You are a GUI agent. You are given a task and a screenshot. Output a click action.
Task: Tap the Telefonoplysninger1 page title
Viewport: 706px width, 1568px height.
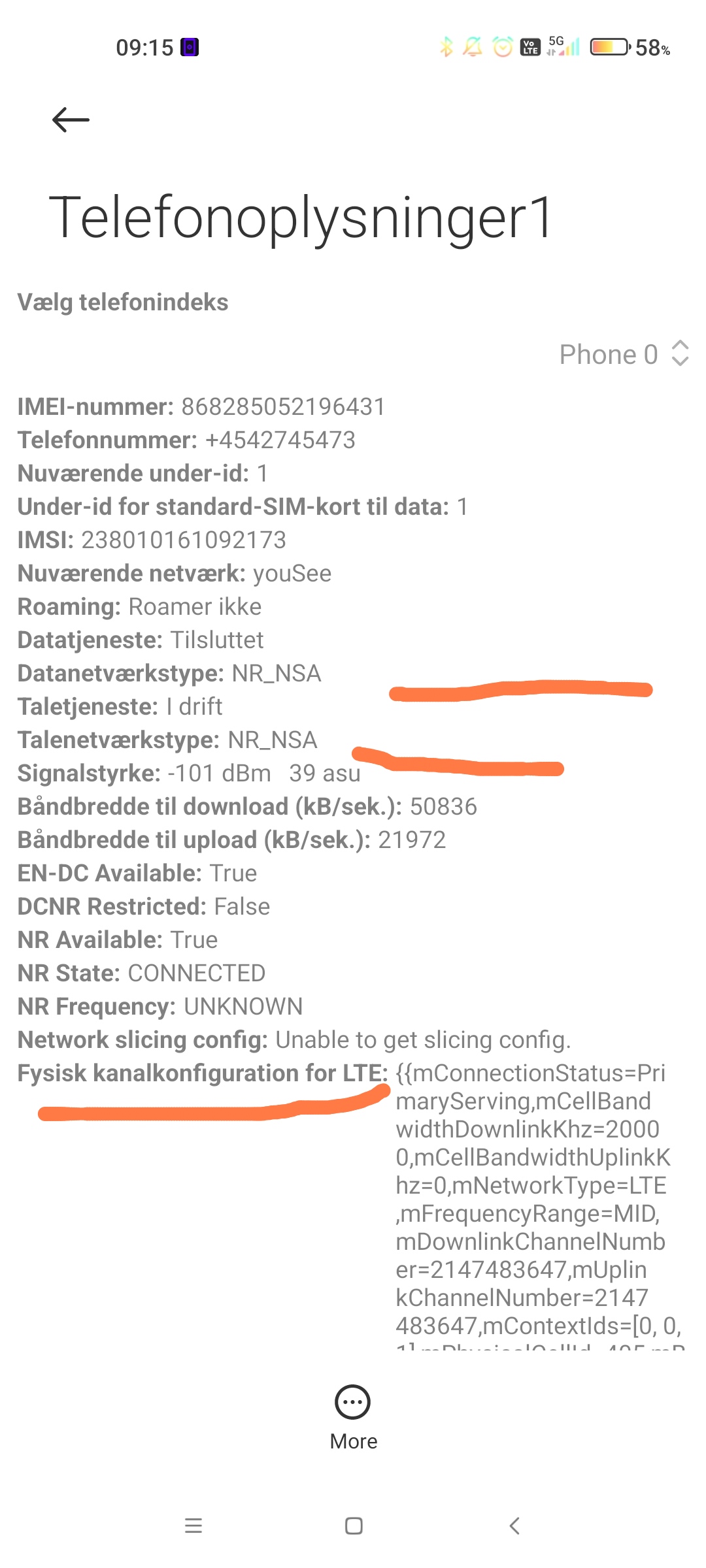(x=302, y=218)
